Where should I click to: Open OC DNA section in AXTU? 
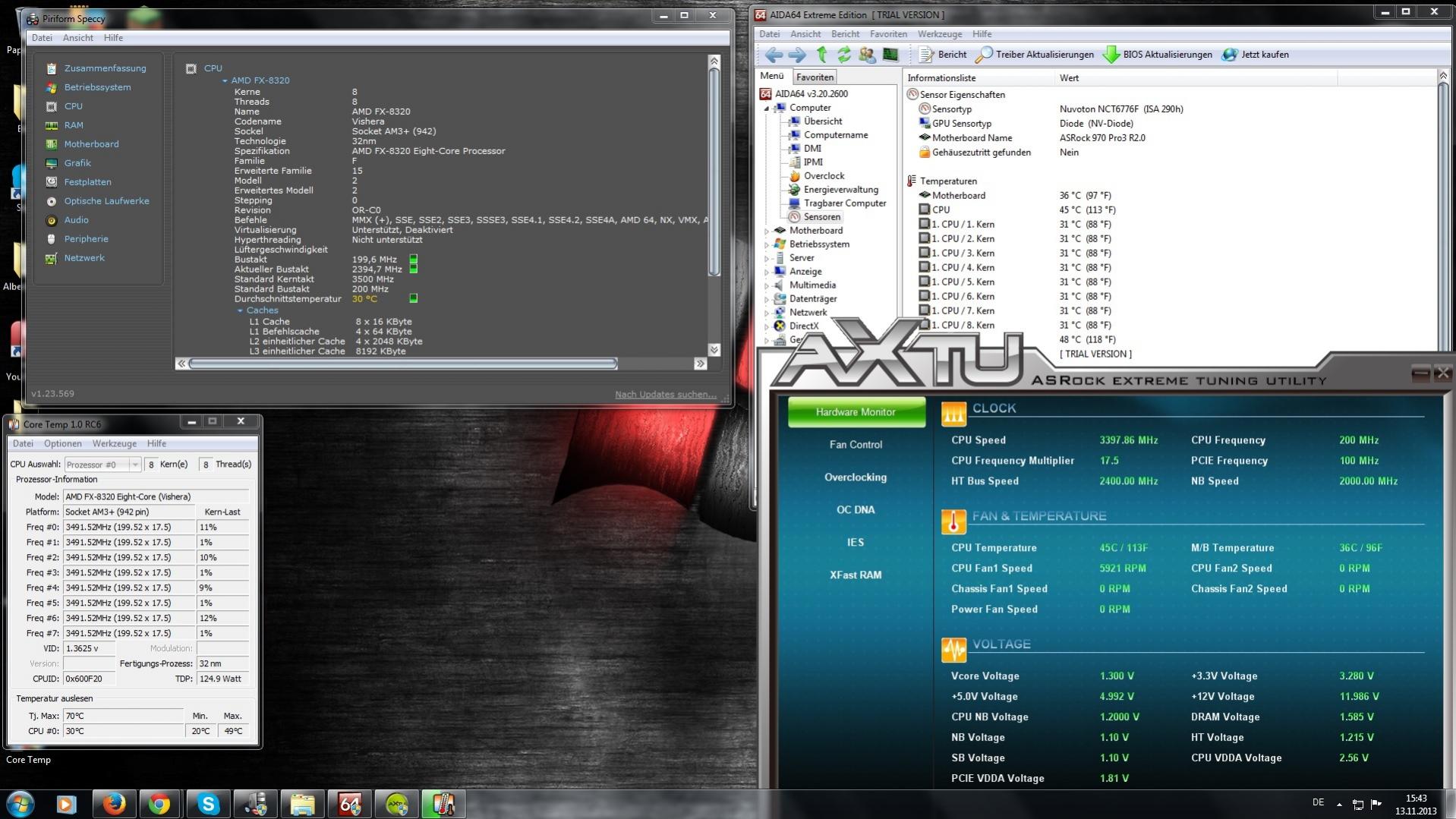click(856, 510)
